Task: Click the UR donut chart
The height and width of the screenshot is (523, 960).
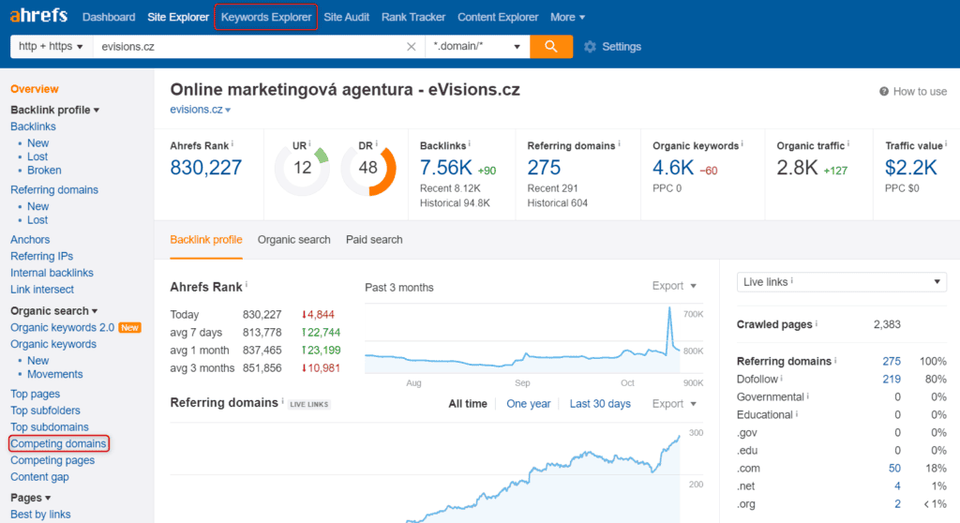Action: [x=302, y=168]
